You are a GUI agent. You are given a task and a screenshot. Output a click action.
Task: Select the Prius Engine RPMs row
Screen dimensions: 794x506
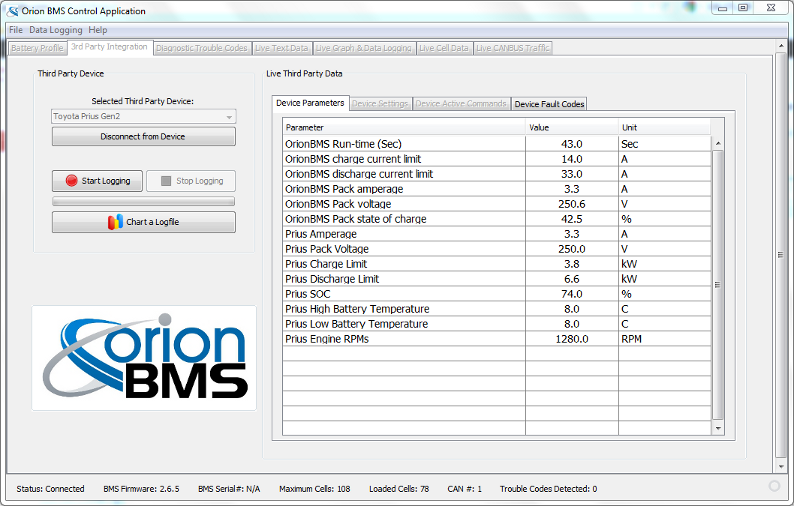tap(497, 339)
